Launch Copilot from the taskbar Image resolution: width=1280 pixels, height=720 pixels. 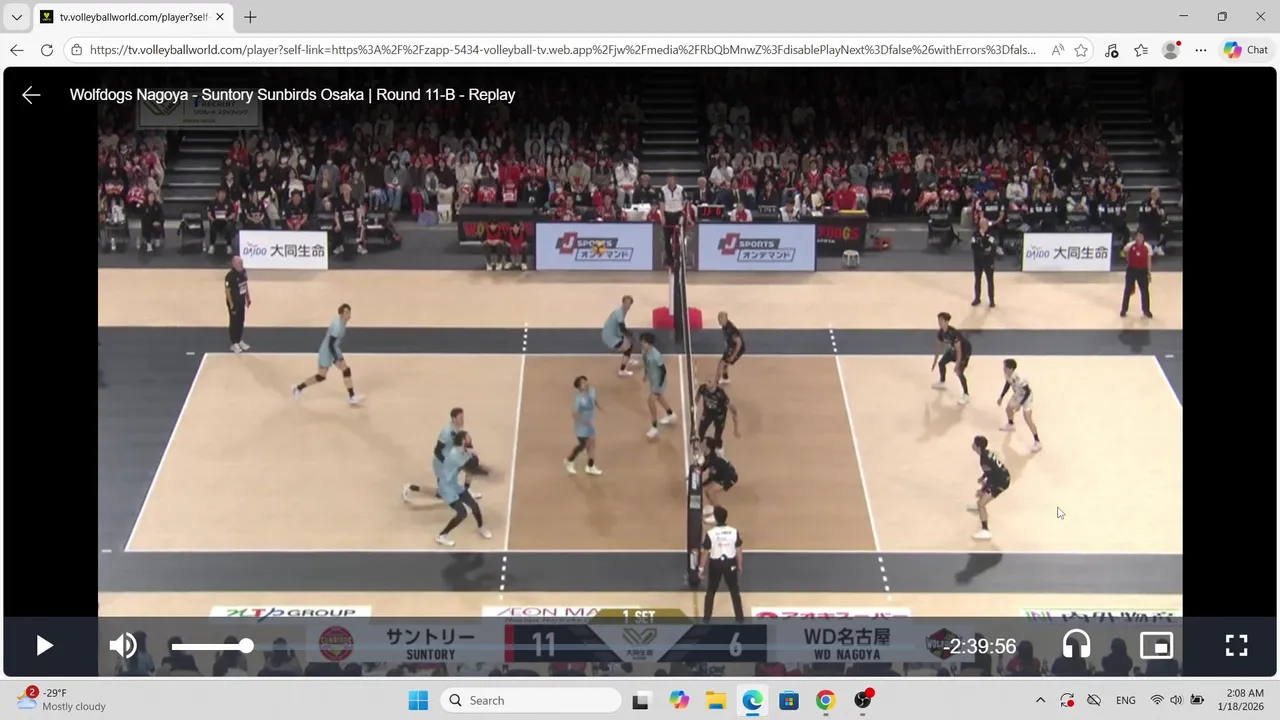(x=679, y=700)
